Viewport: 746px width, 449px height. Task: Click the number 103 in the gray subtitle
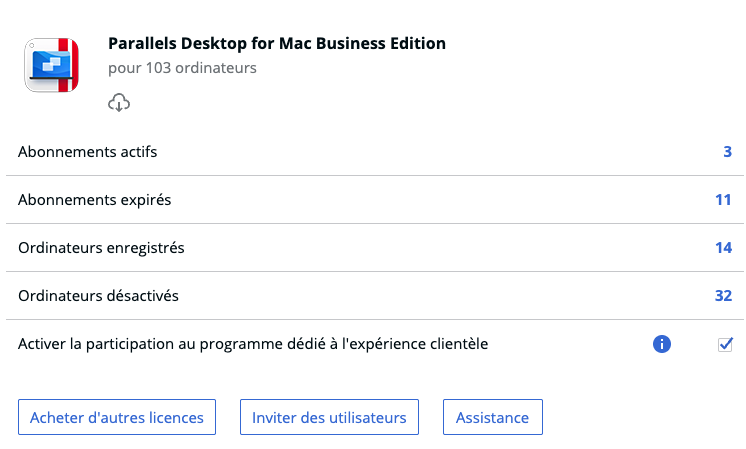[158, 68]
